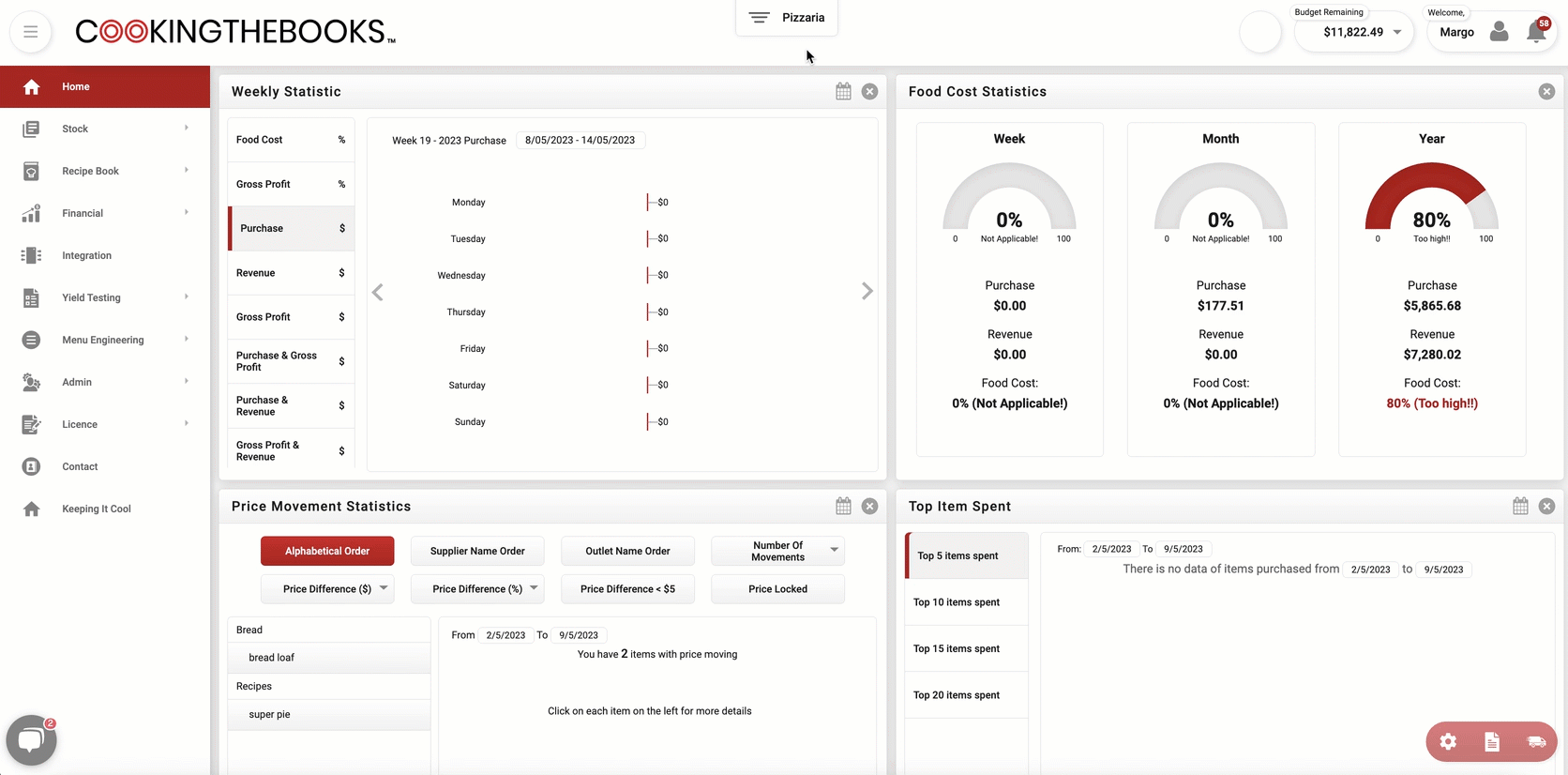Open the Top Item Spent calendar icon
This screenshot has height=775, width=1568.
1520,506
